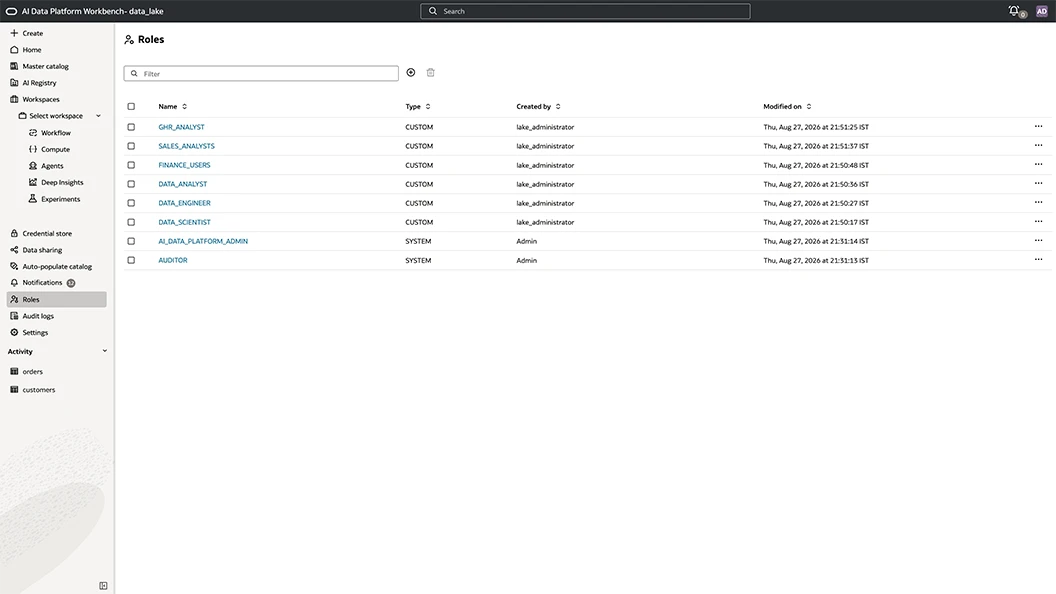The width and height of the screenshot is (1056, 594).
Task: Open actions menu for SALES_ANALYSTS row
Action: 1038,145
